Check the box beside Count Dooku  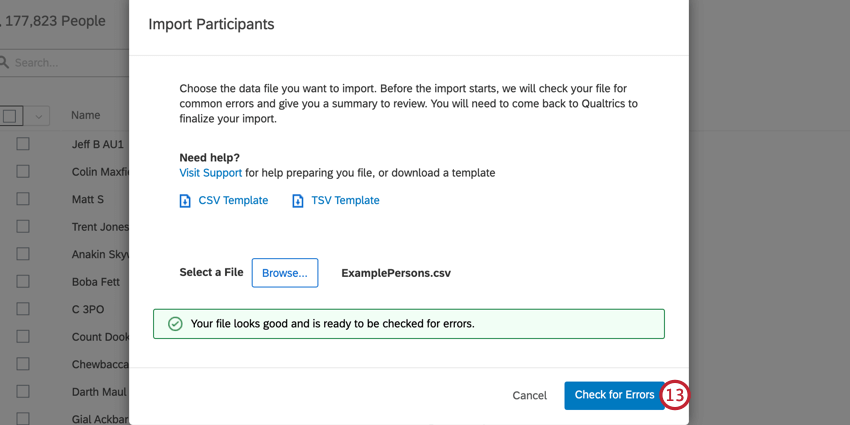23,337
